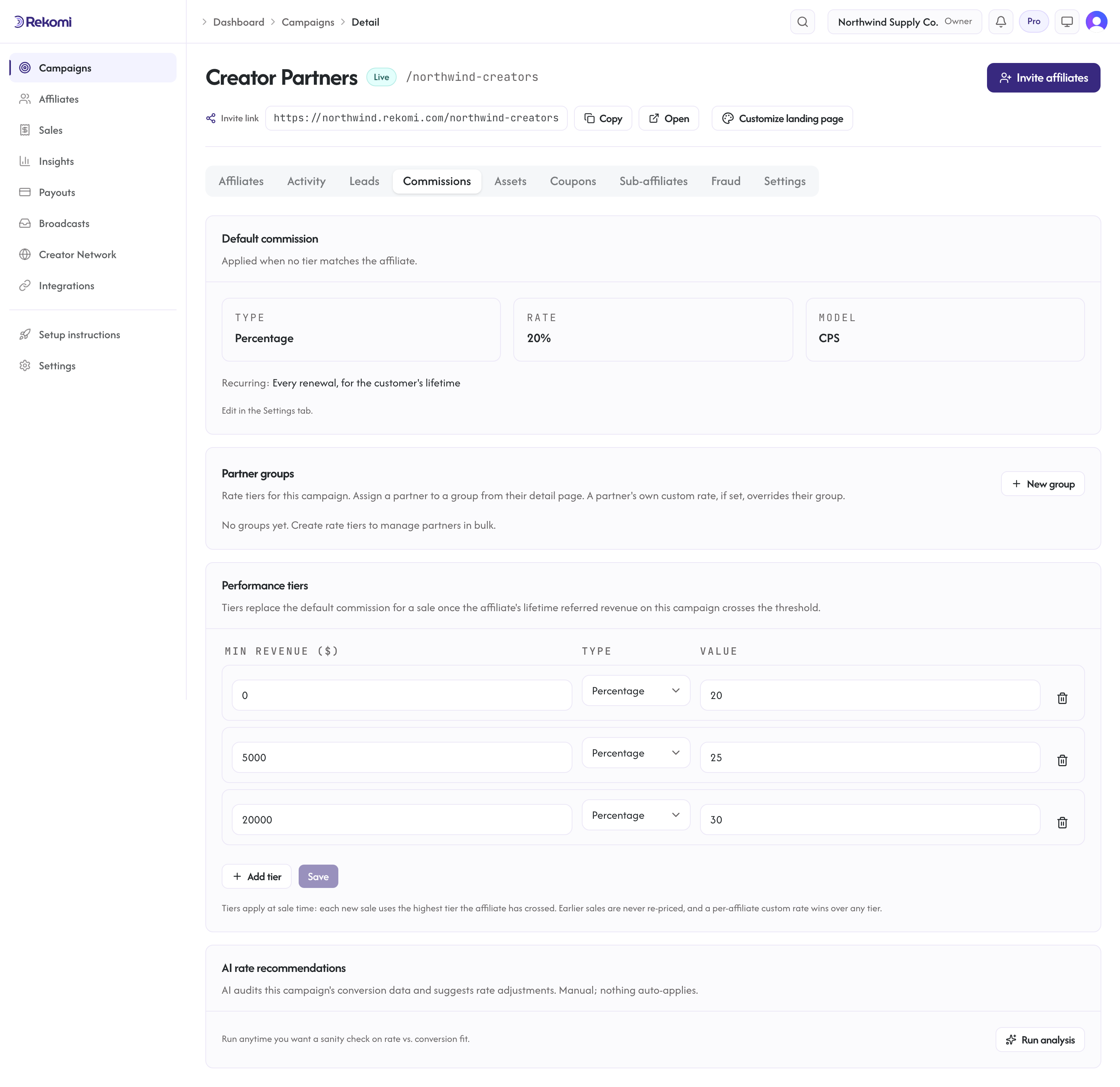Delete the 5000 revenue tier
Screen dimensions: 1120x1087
pos(1062,760)
